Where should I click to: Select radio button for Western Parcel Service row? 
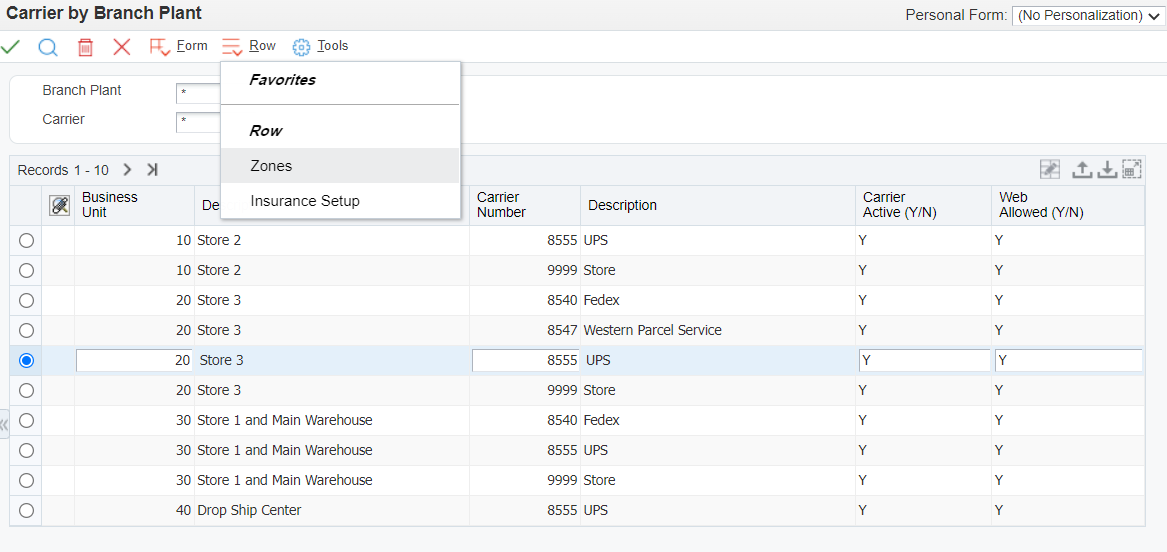coord(26,331)
